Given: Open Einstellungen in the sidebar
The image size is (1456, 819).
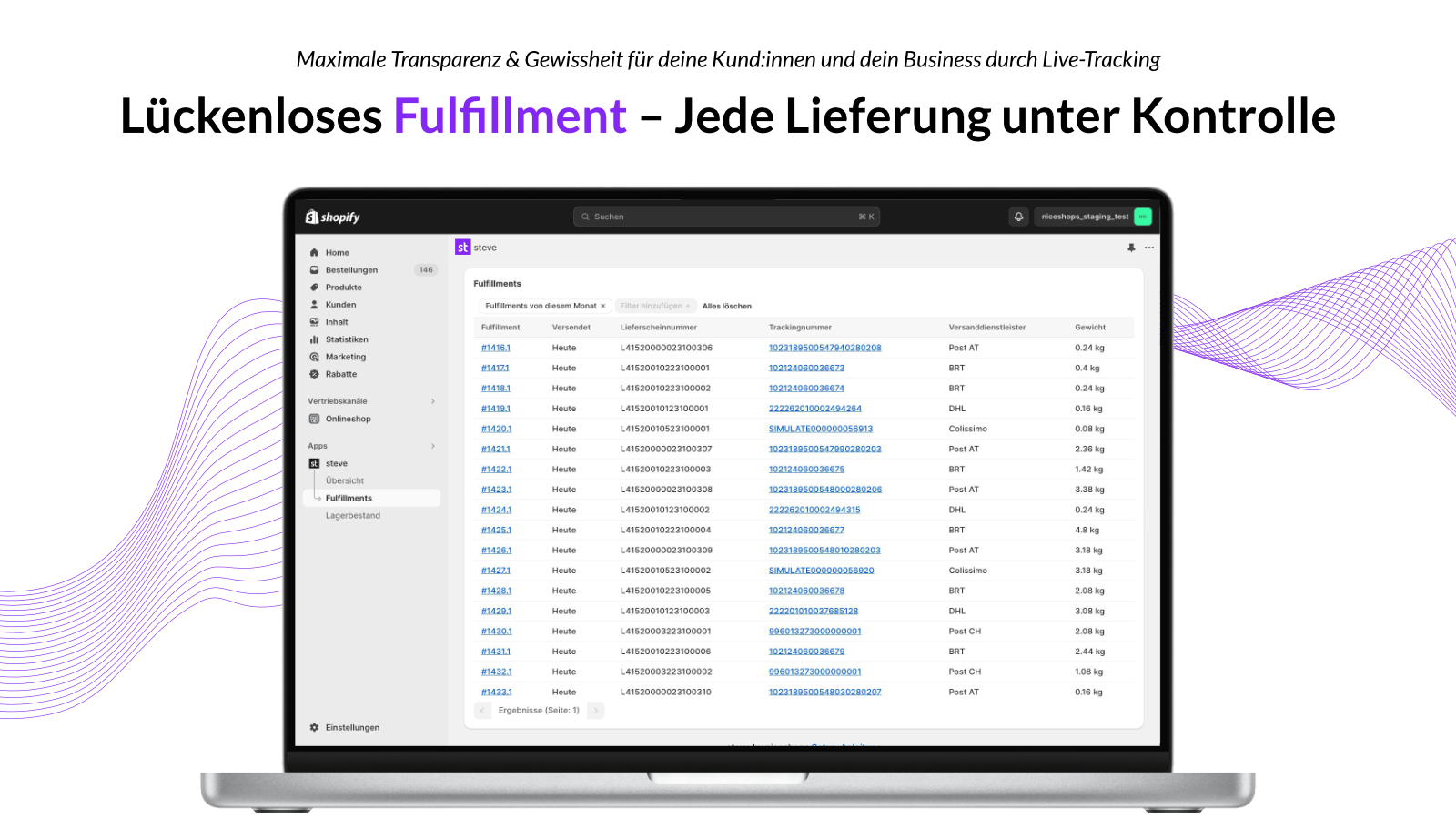Looking at the screenshot, I should pos(353,728).
